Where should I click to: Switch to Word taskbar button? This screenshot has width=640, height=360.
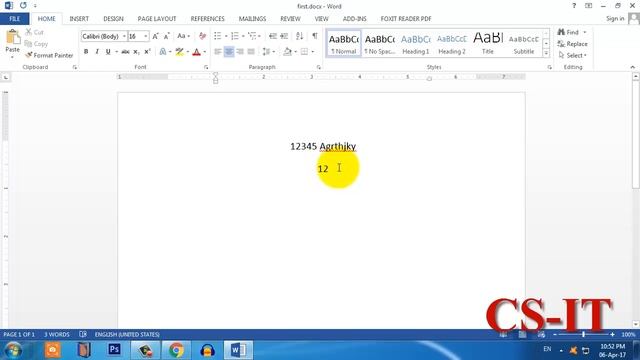pyautogui.click(x=238, y=350)
